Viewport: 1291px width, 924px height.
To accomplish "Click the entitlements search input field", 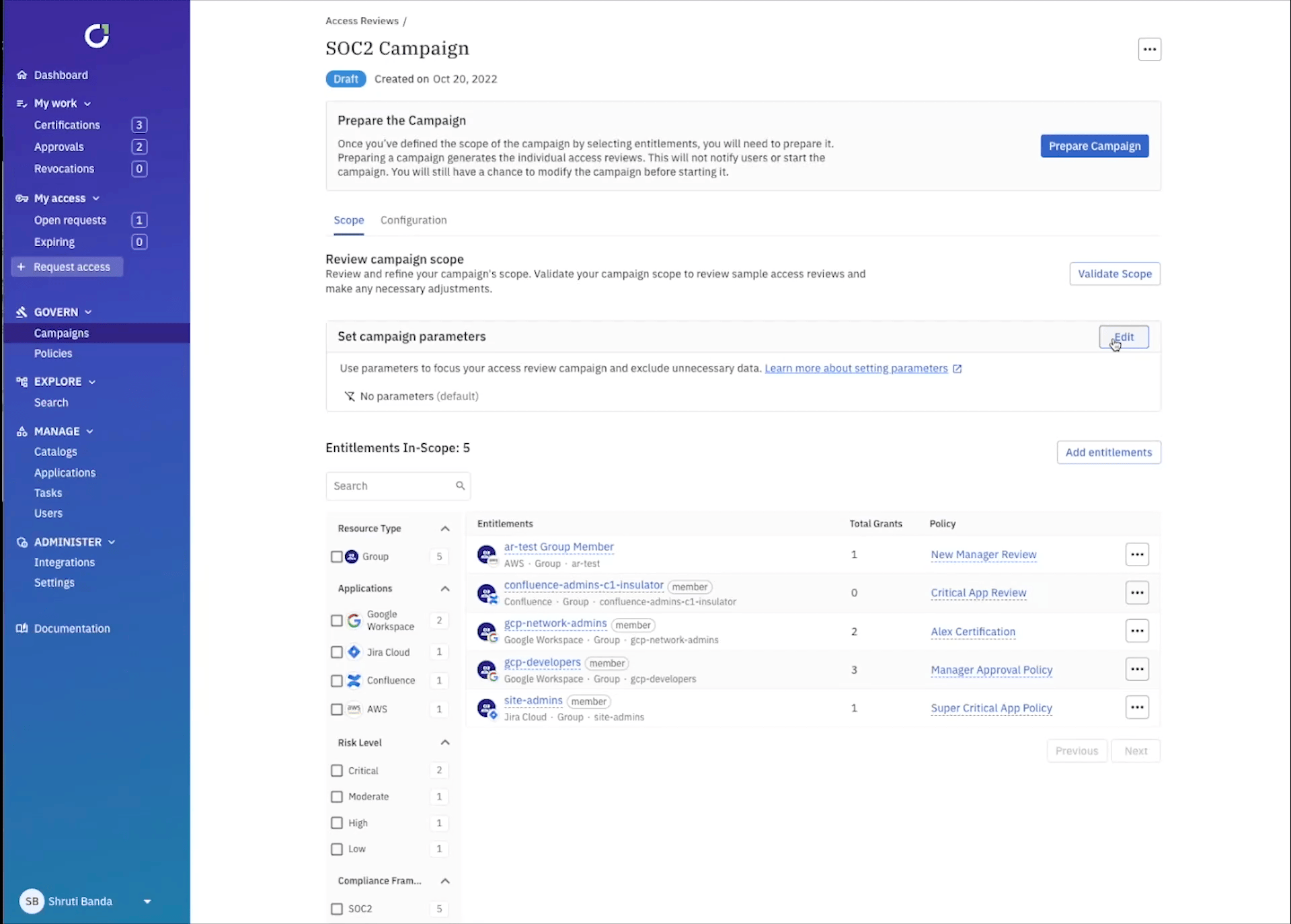I will tap(398, 485).
